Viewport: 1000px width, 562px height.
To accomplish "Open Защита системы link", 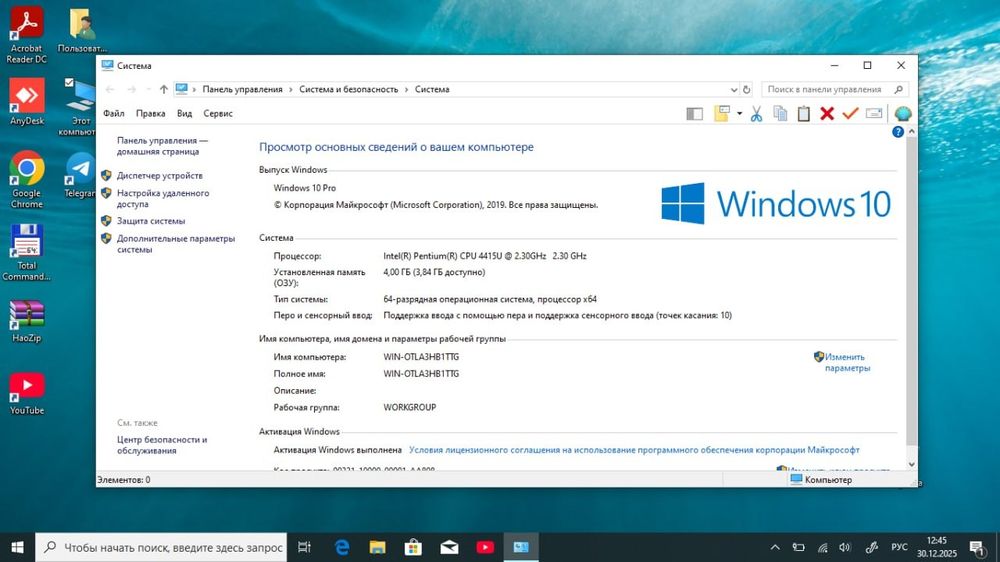I will click(151, 221).
